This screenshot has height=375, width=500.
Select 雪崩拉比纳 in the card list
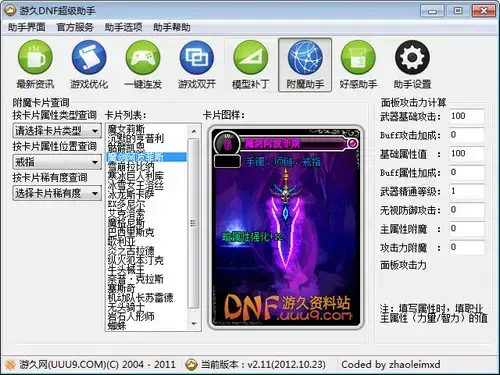[x=131, y=166]
